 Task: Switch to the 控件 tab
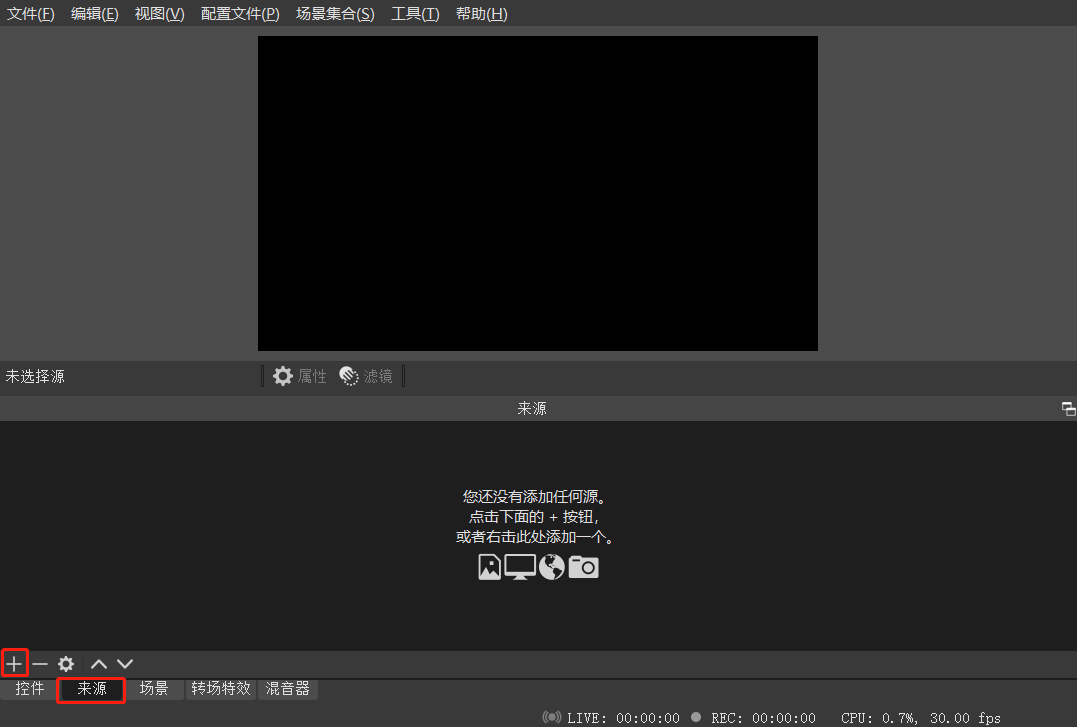30,689
